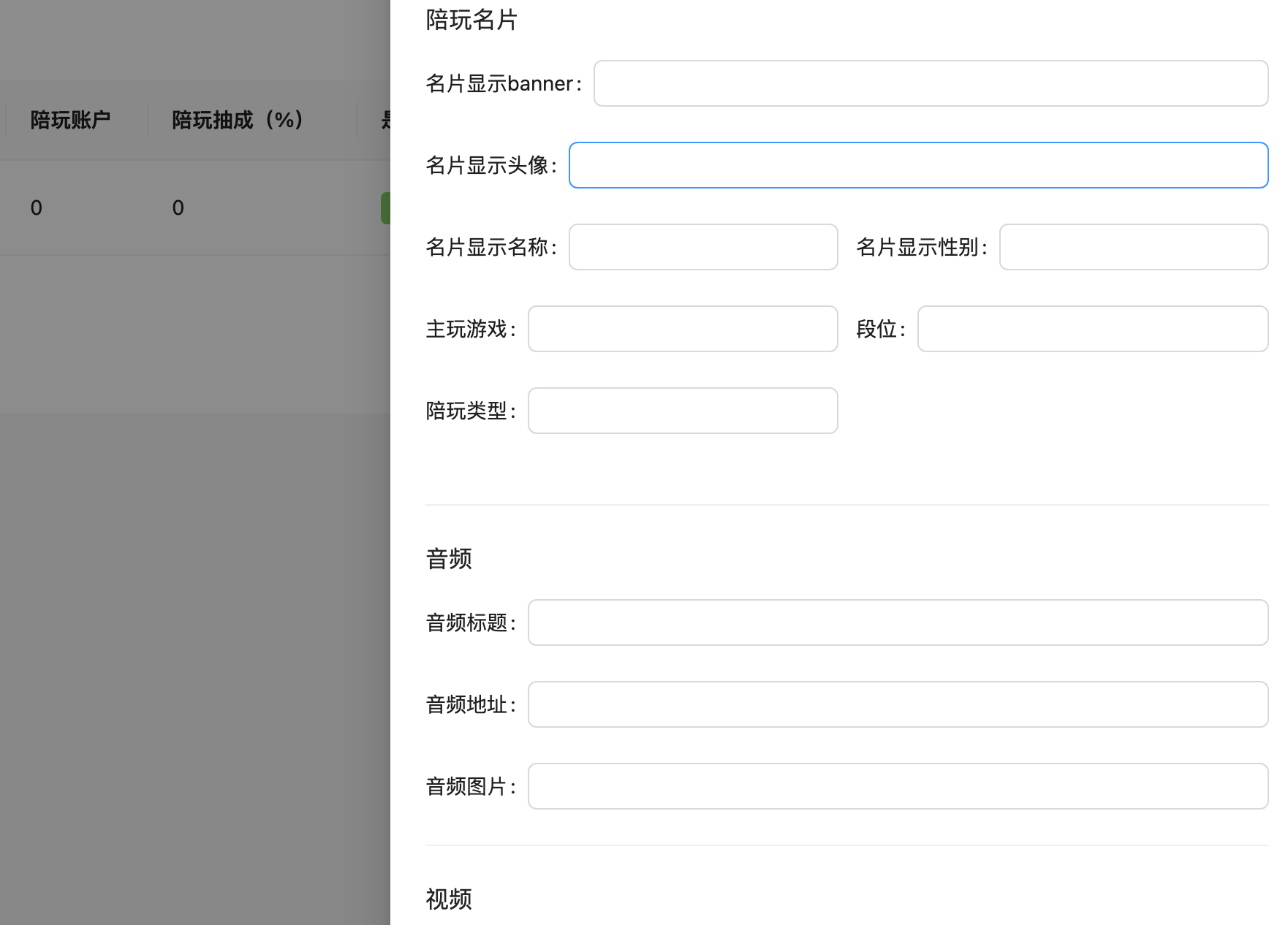Click the 名片显示banner input field
The width and height of the screenshot is (1288, 925).
pos(931,83)
